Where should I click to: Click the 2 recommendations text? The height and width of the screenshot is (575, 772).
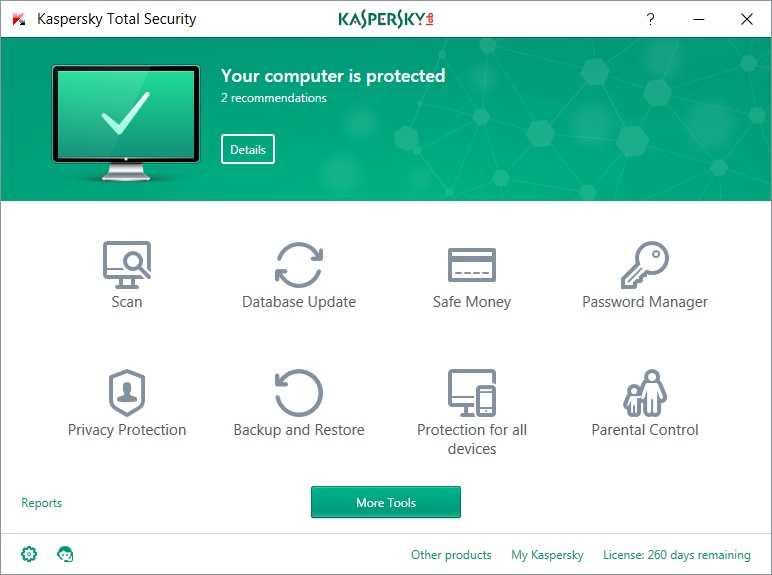(274, 98)
